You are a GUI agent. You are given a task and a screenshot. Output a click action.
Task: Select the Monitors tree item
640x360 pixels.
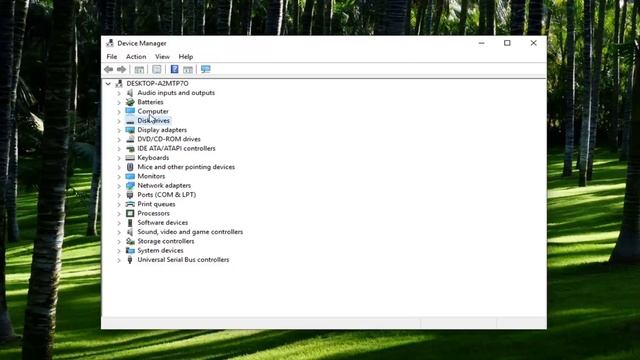[151, 176]
